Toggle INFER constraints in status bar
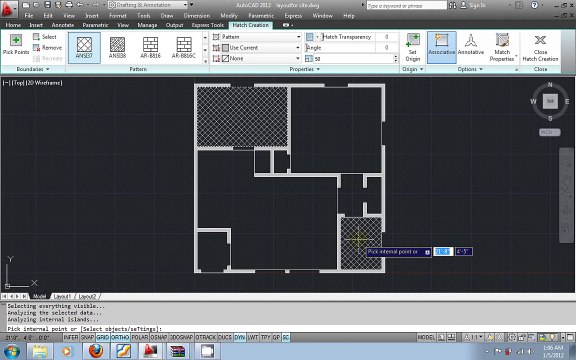This screenshot has width=576, height=360. (71, 337)
